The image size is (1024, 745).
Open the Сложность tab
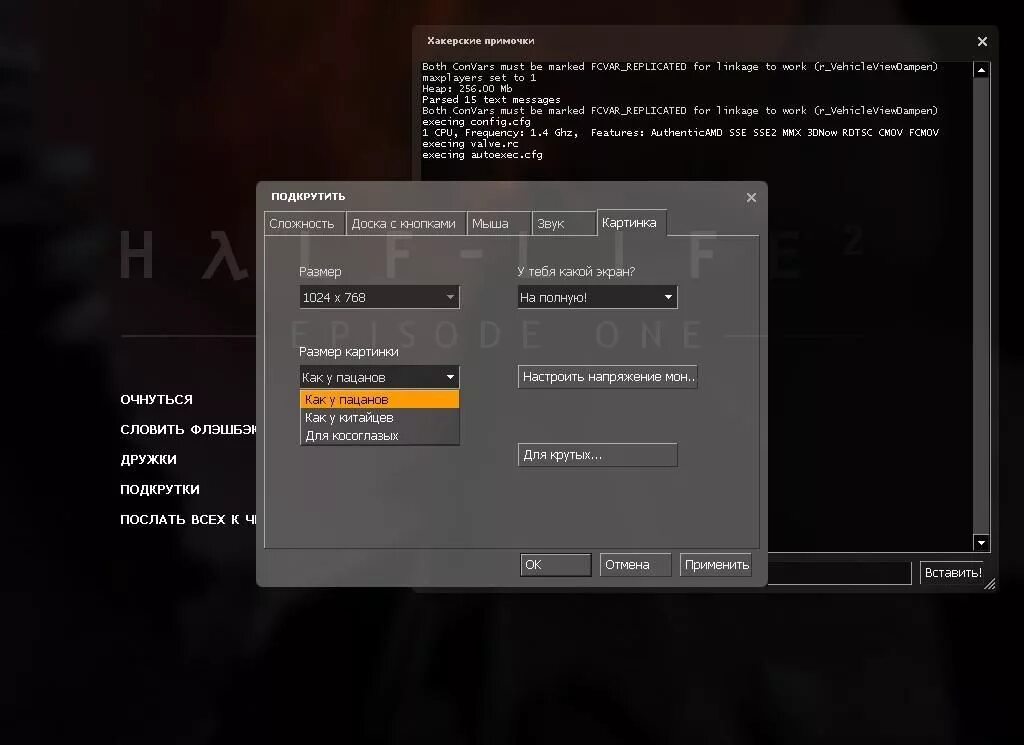[304, 223]
